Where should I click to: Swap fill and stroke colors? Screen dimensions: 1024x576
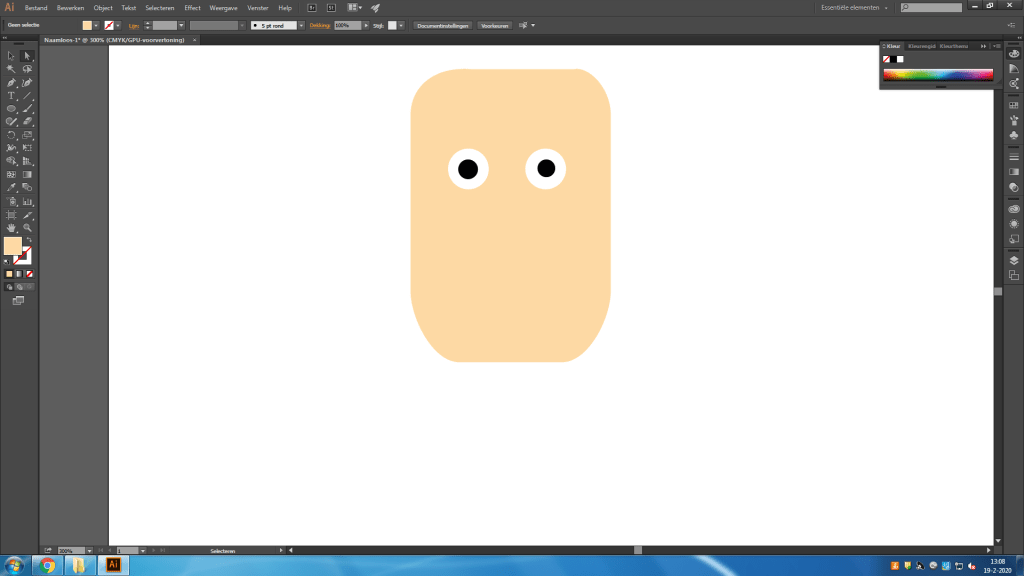tap(28, 240)
